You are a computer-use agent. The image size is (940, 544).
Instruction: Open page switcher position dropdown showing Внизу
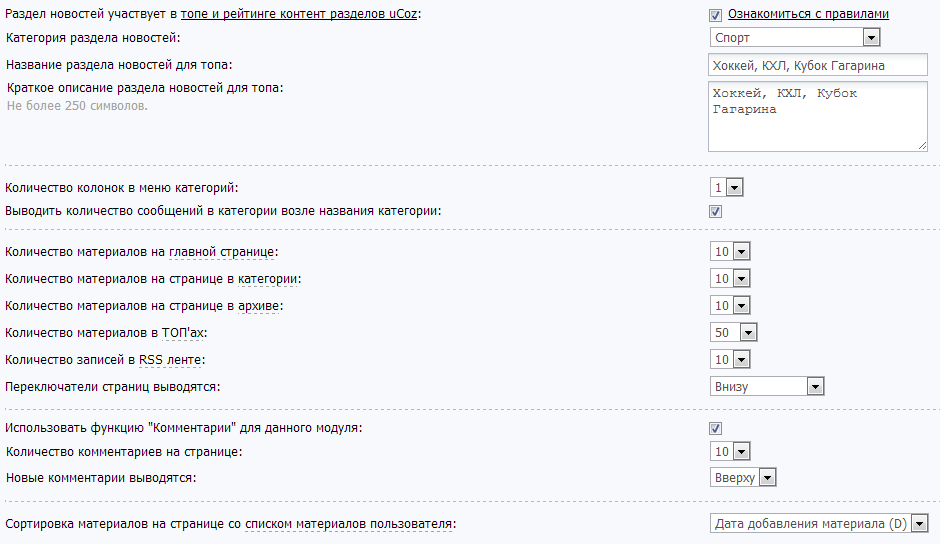pos(766,386)
